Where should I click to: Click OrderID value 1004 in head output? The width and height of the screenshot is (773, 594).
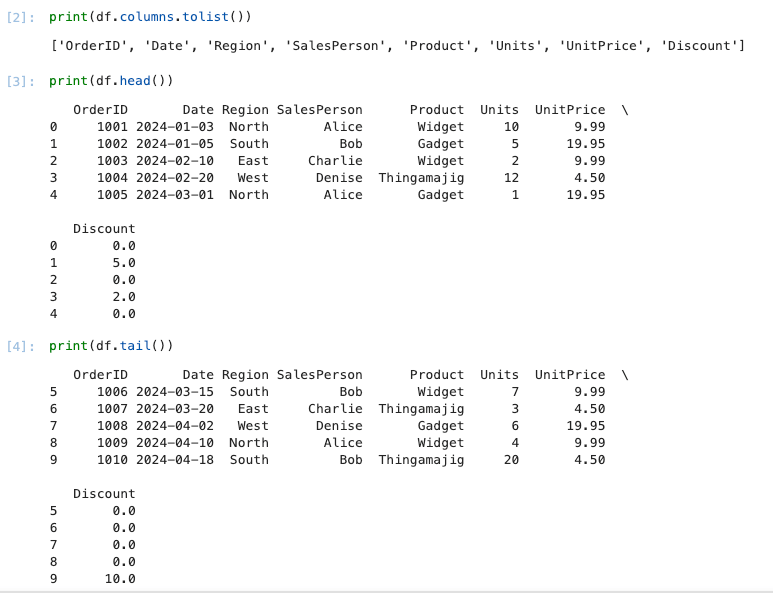tap(112, 178)
